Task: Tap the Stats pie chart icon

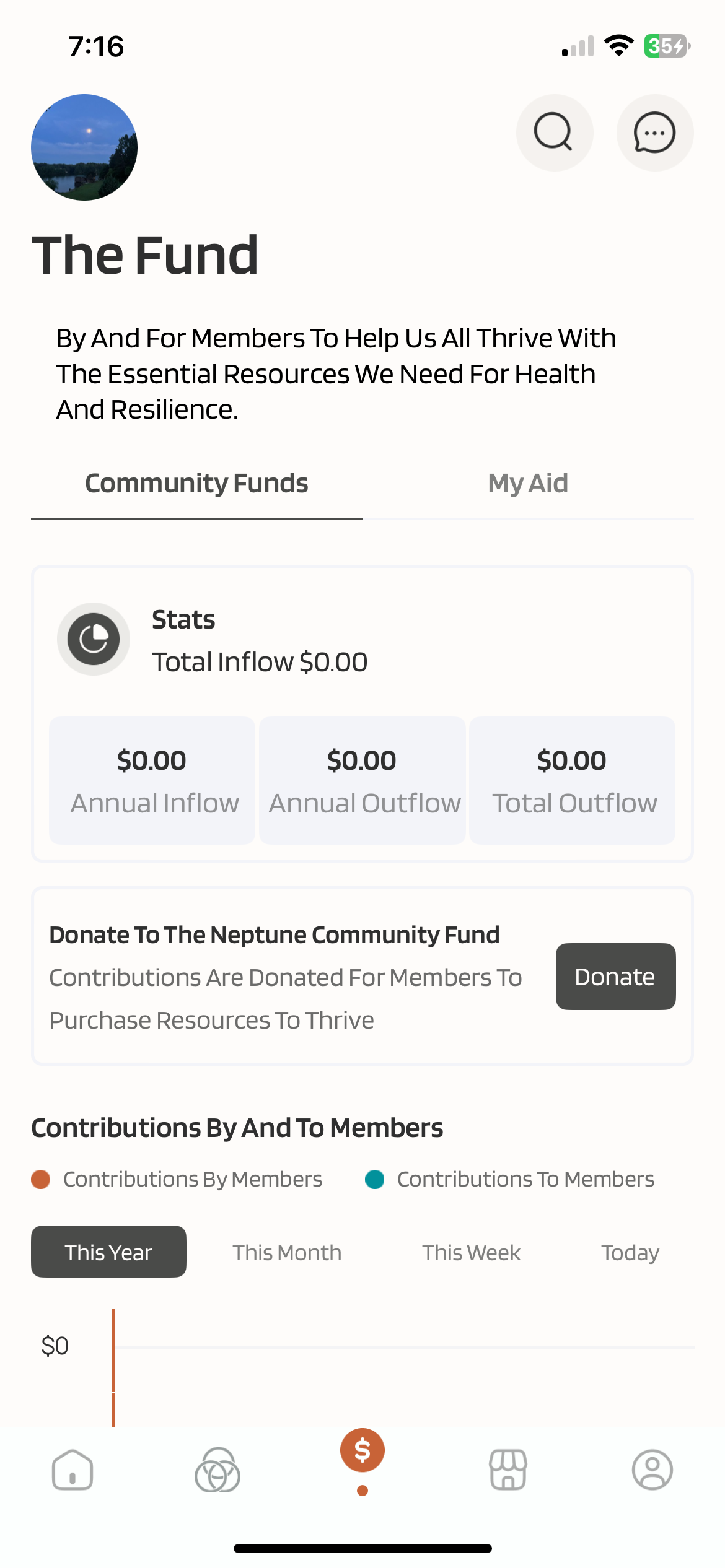Action: point(94,638)
